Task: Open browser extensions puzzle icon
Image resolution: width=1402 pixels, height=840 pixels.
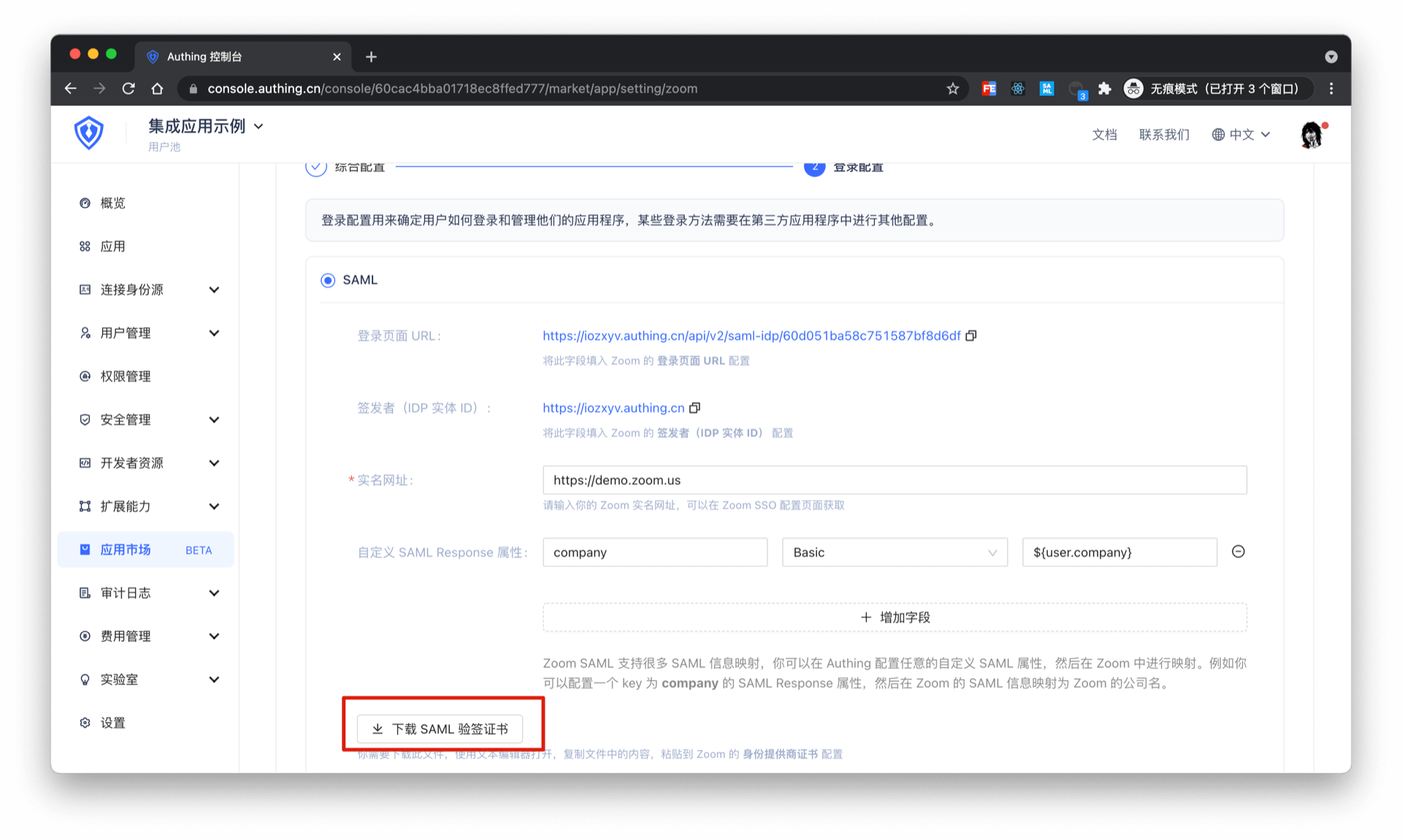Action: 1104,88
